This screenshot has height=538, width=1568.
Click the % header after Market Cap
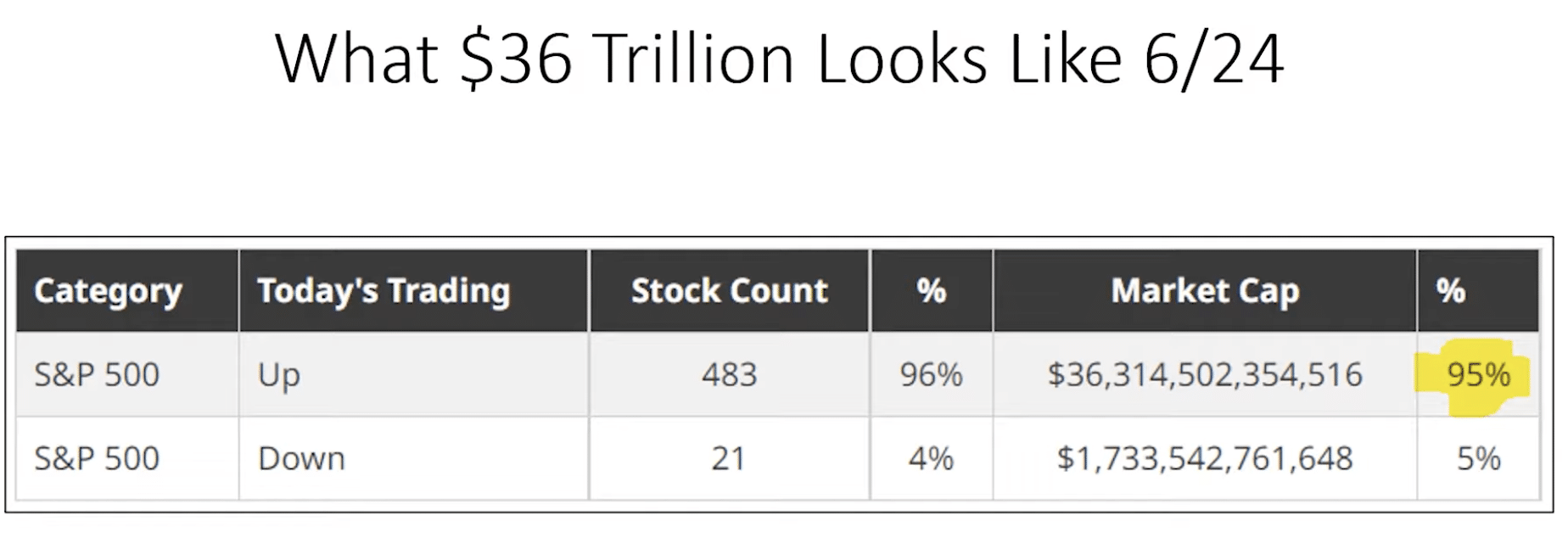tap(1451, 291)
